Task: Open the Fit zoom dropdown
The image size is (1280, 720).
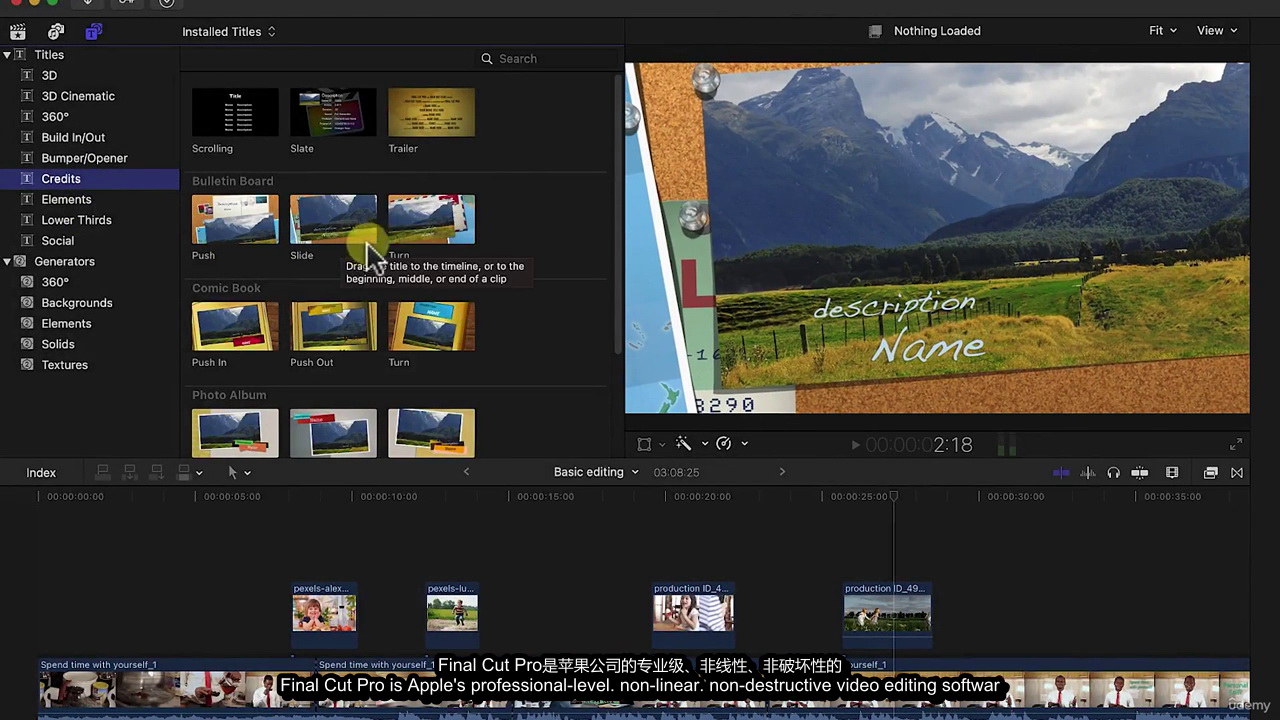Action: tap(1162, 31)
